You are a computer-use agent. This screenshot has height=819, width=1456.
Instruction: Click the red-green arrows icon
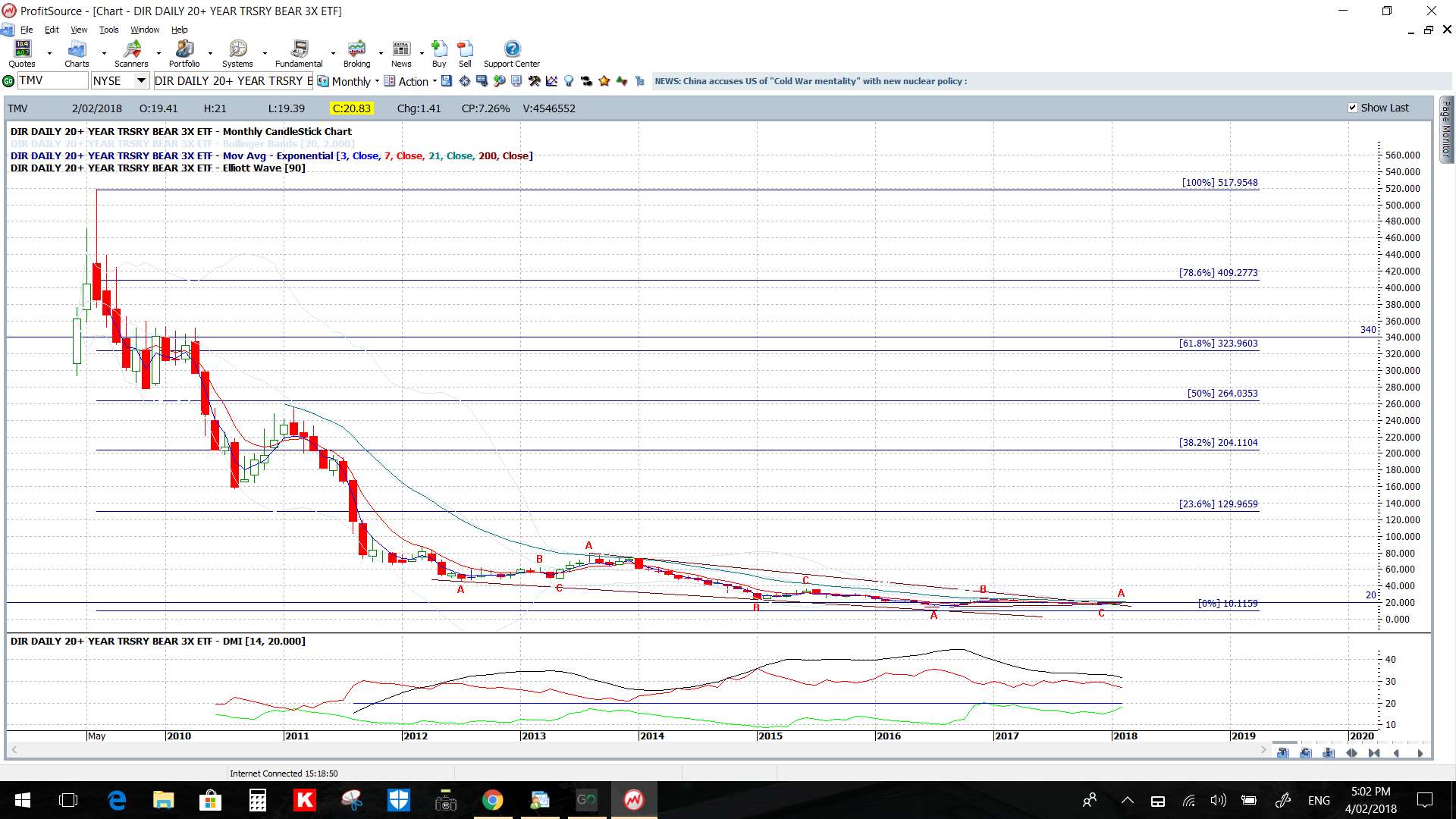coord(622,81)
